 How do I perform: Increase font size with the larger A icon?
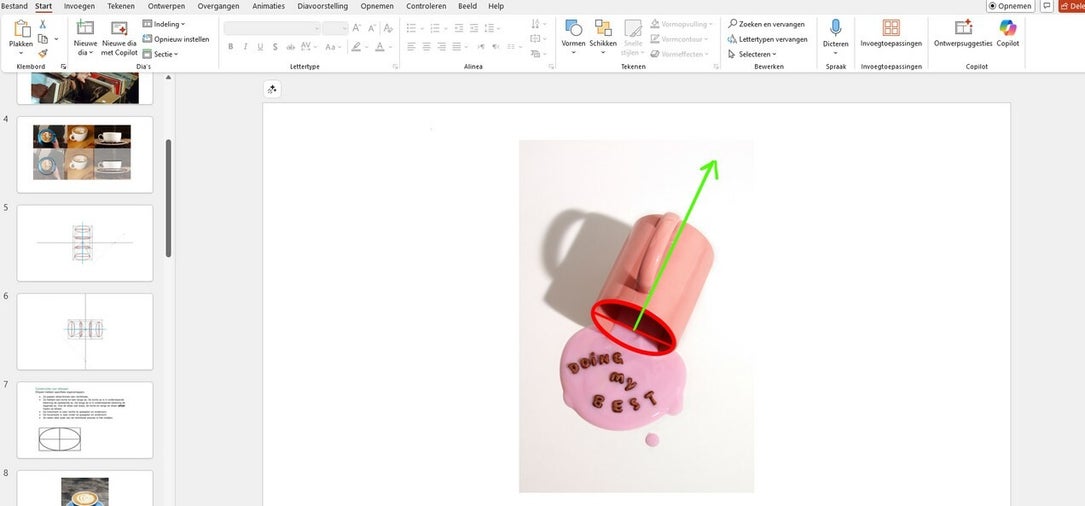point(357,28)
